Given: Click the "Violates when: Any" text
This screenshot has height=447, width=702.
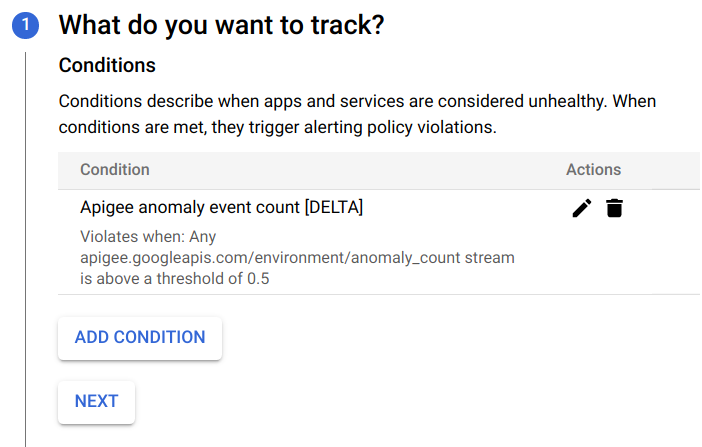Looking at the screenshot, I should pos(148,237).
